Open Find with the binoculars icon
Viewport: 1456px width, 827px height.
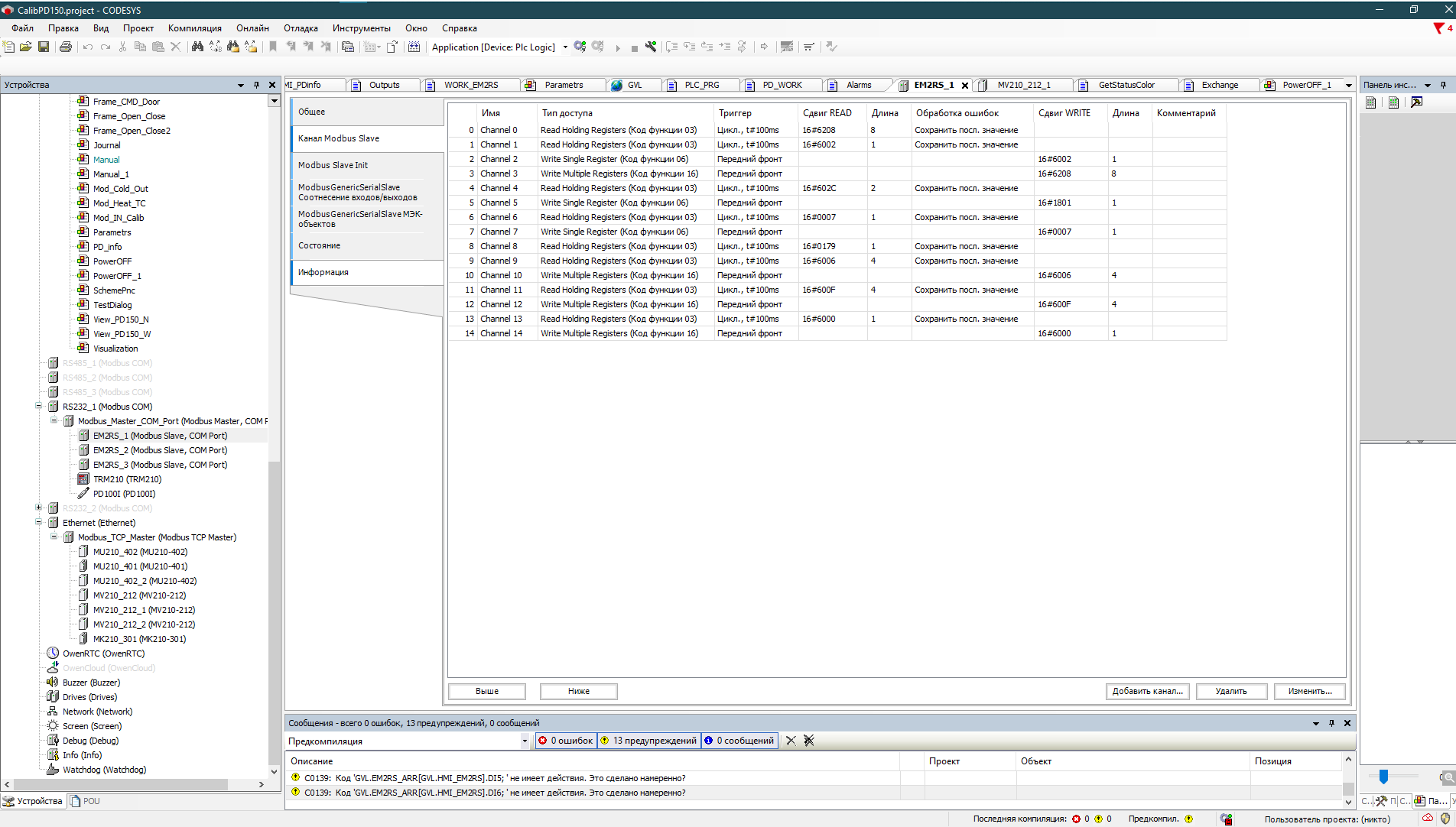tap(197, 47)
